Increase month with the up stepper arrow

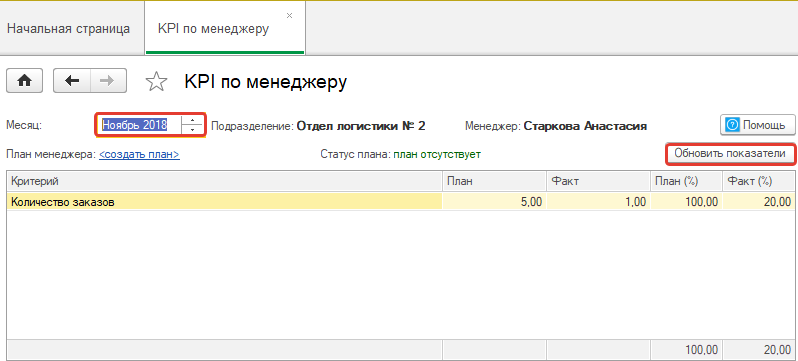click(192, 121)
